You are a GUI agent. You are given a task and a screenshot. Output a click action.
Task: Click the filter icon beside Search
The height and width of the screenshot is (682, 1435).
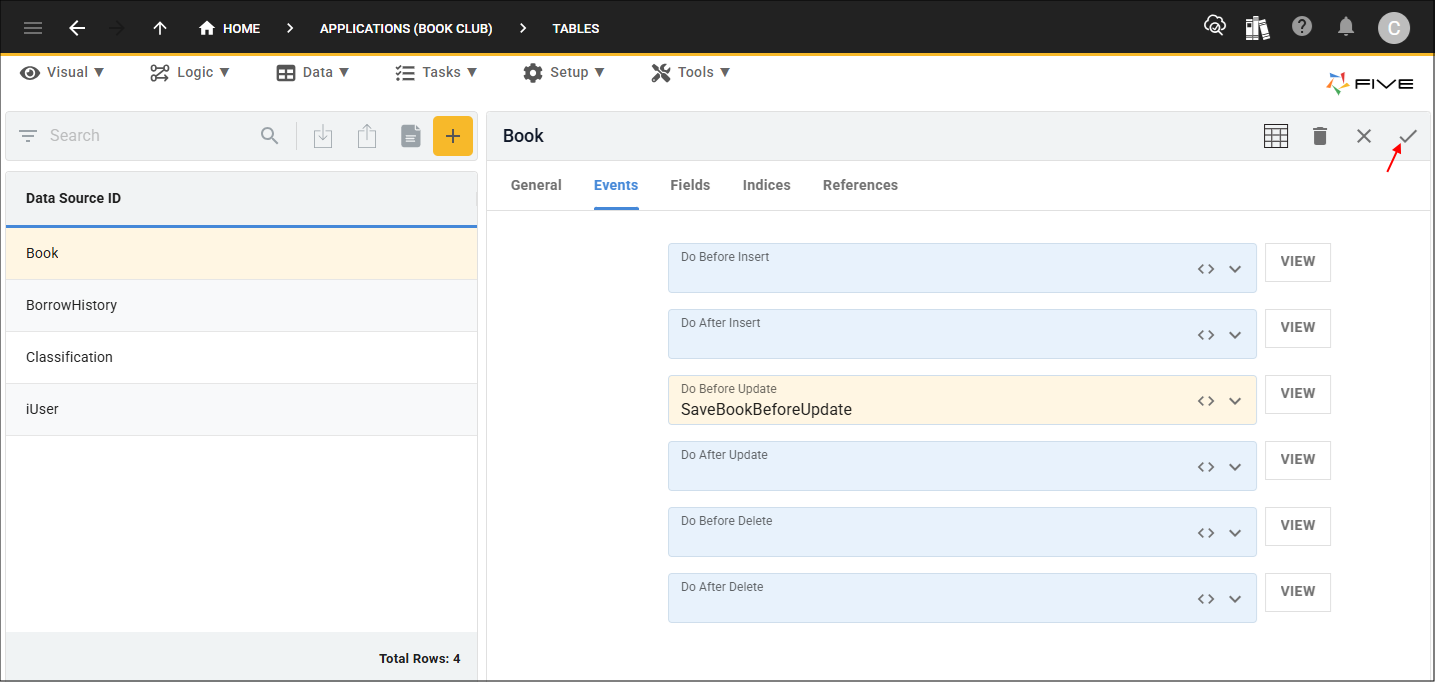point(28,136)
